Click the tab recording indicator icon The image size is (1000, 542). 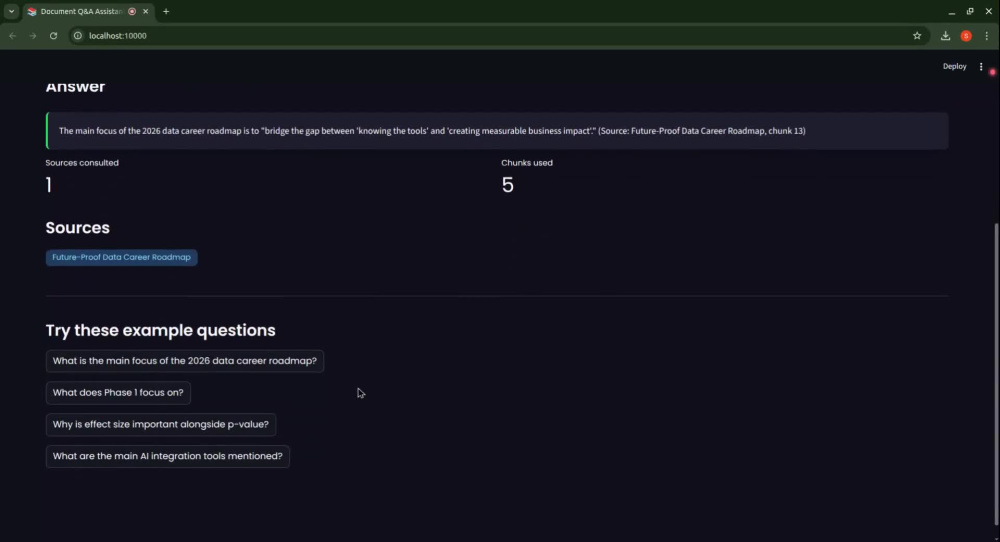132,11
